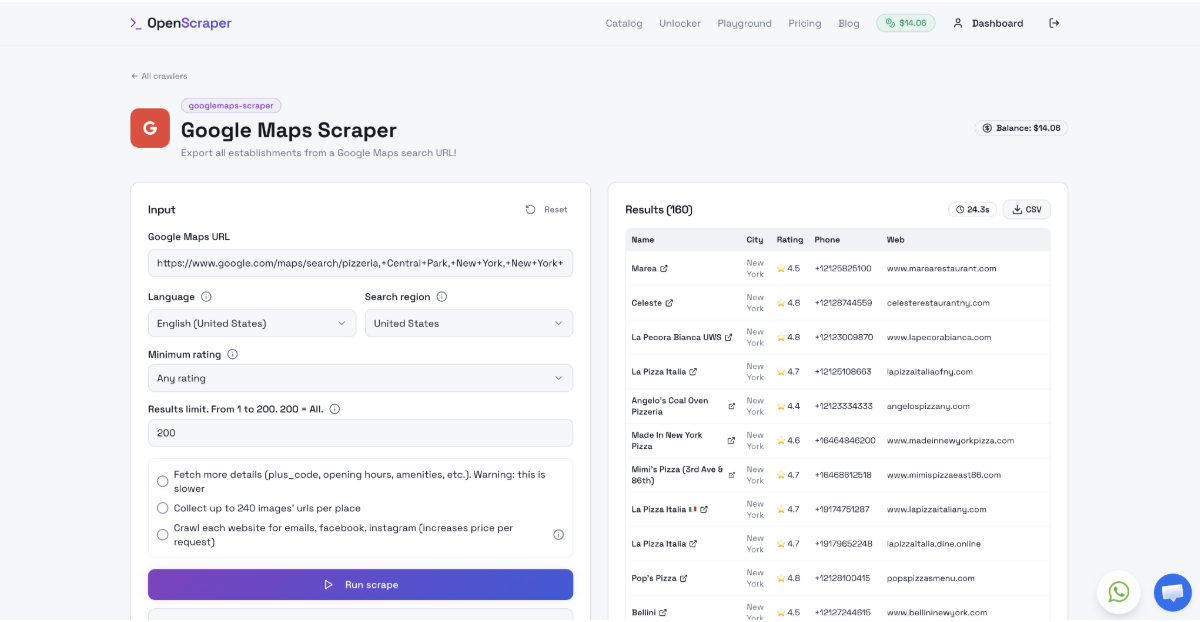The width and height of the screenshot is (1200, 622).
Task: Click phone number +12128100415
Action: [x=843, y=578]
